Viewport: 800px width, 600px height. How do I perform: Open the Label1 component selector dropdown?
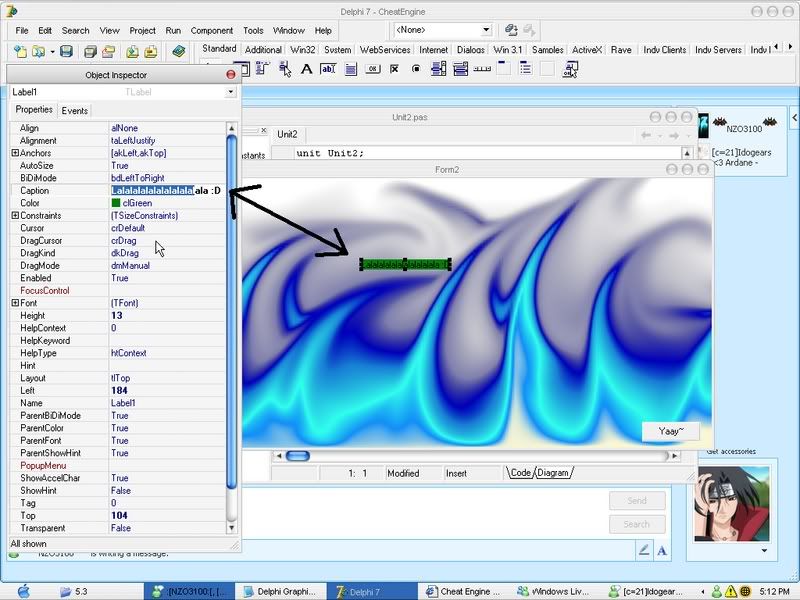pyautogui.click(x=230, y=92)
